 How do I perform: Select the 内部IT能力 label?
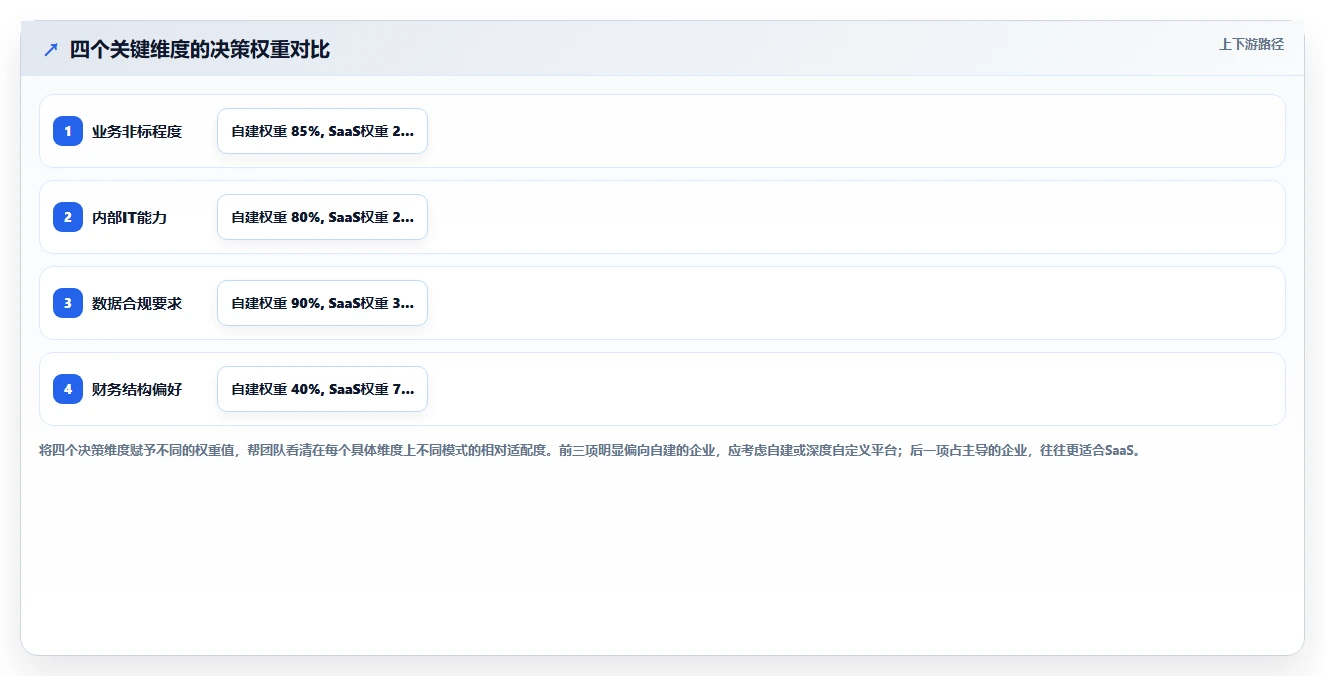point(129,217)
